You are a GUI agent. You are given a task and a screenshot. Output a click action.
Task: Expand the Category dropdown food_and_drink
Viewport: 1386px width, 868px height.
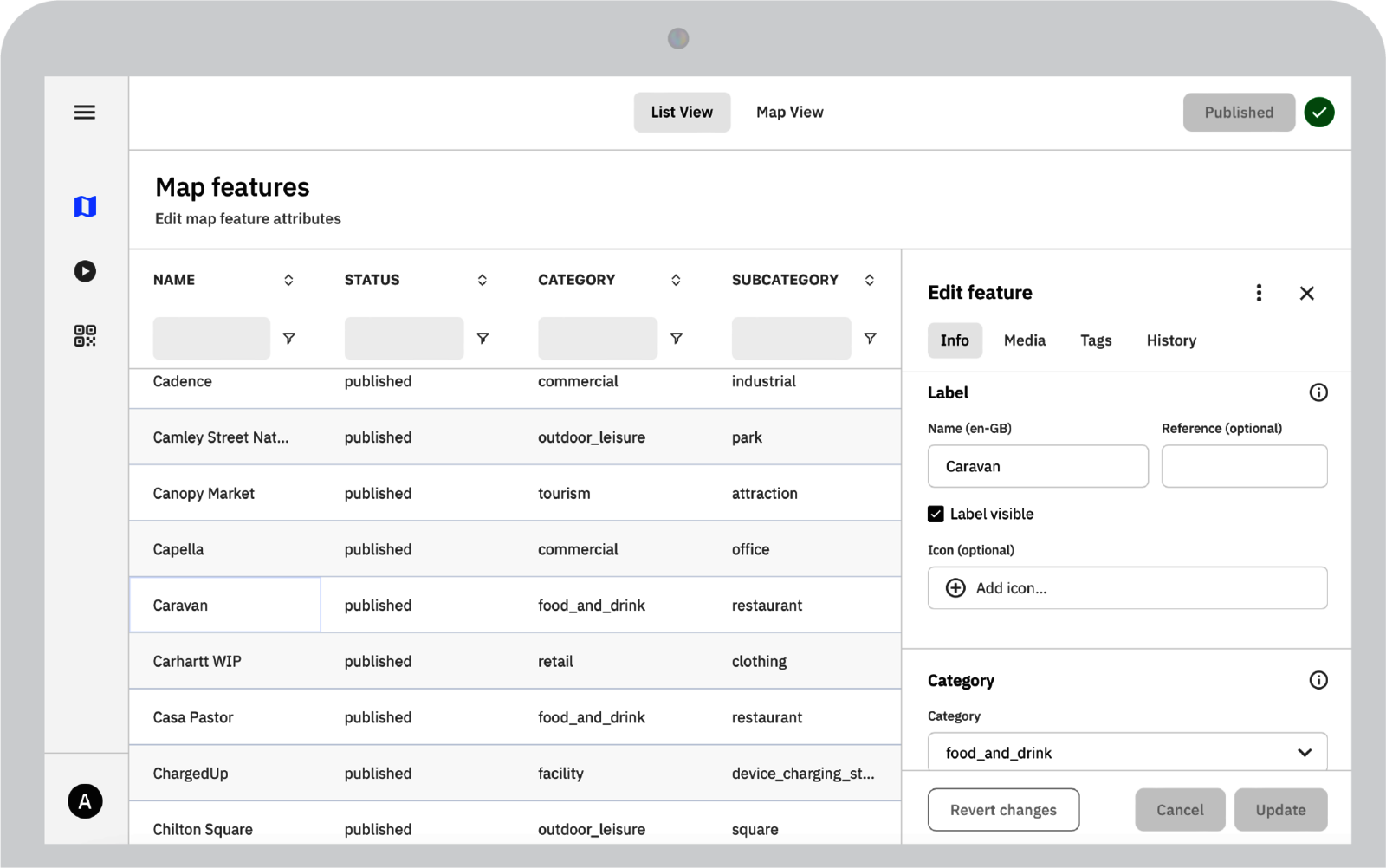[1127, 753]
